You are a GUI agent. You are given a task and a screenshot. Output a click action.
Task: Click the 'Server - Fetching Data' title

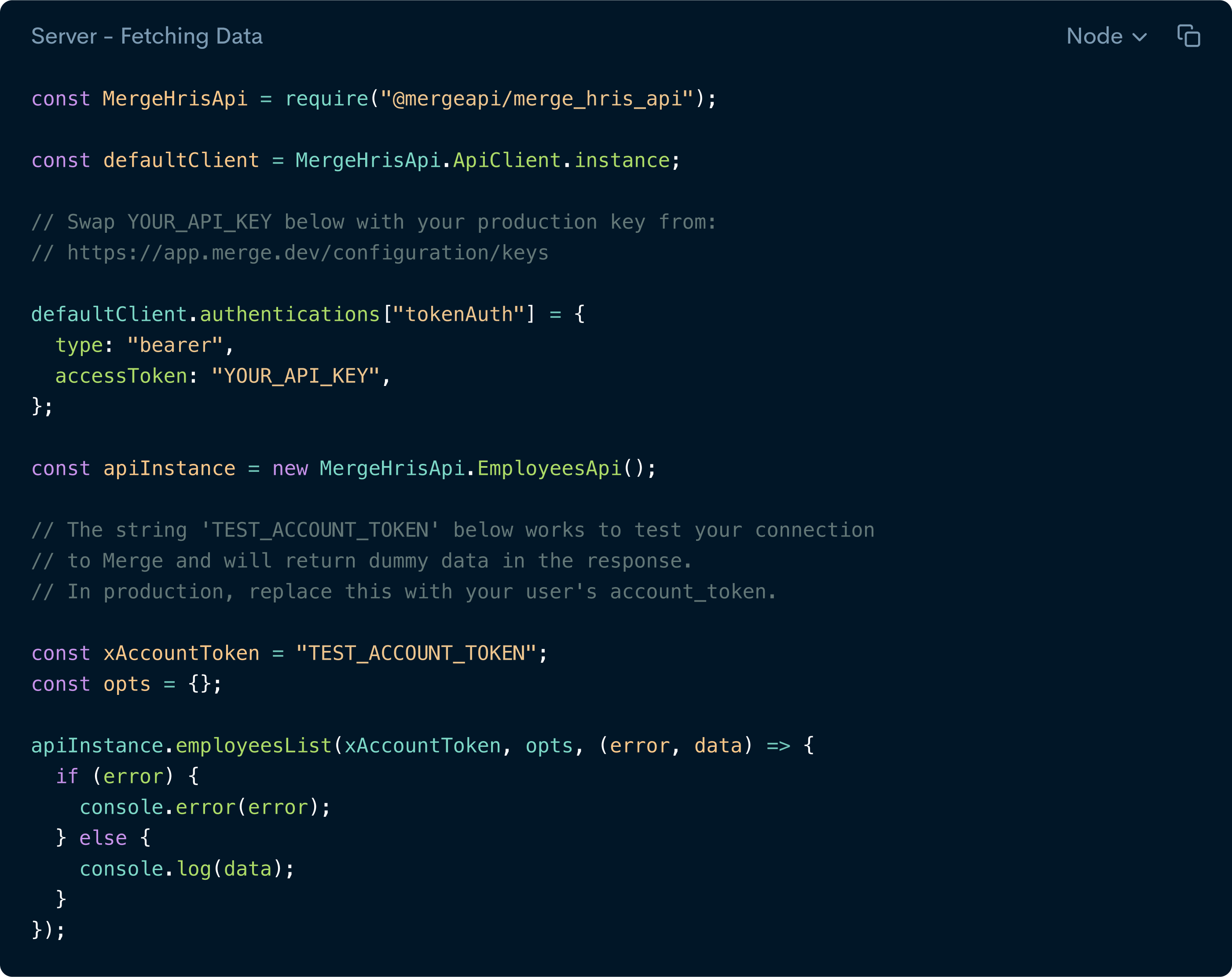147,36
